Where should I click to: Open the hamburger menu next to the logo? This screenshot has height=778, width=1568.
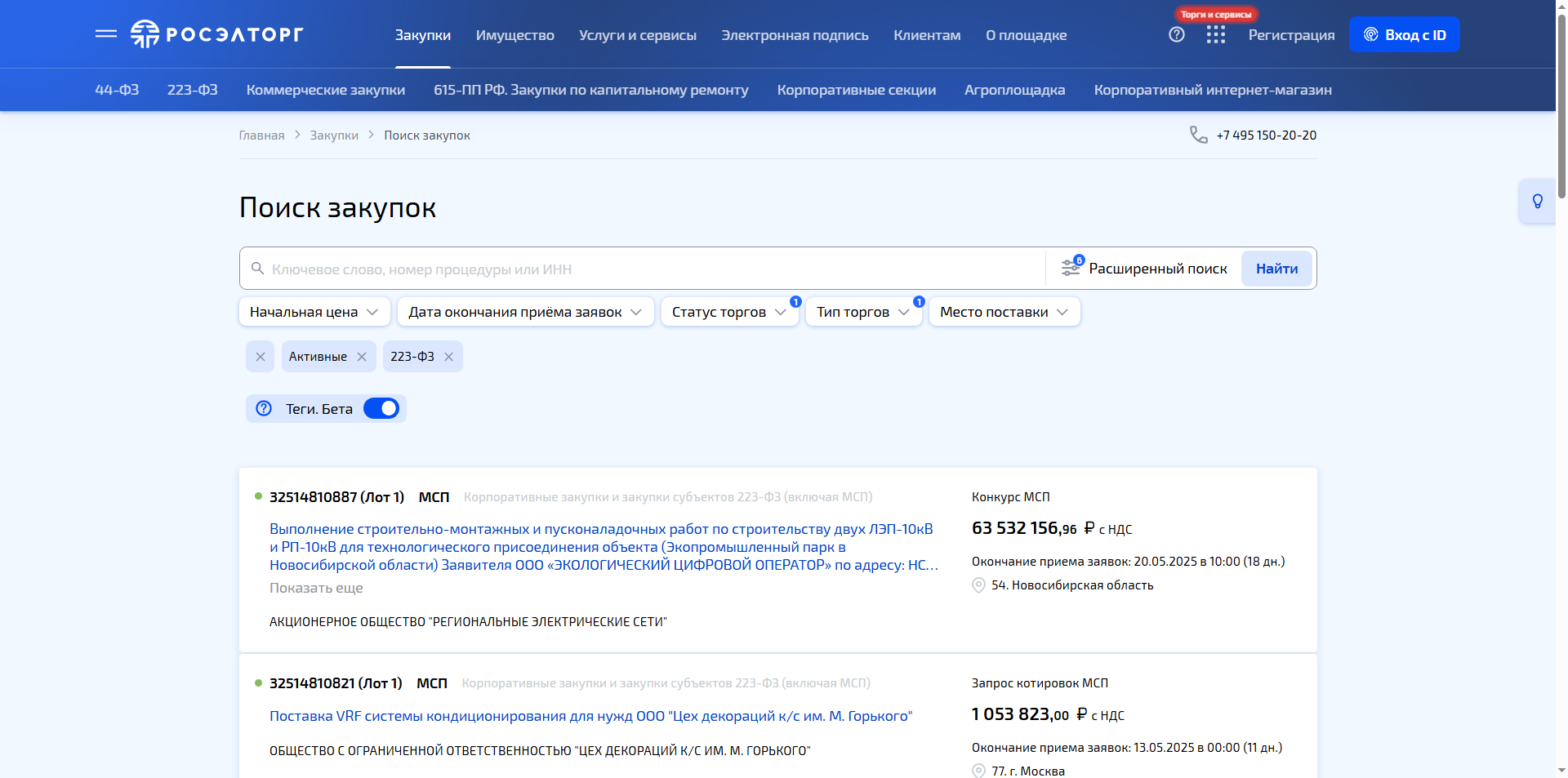click(x=106, y=34)
